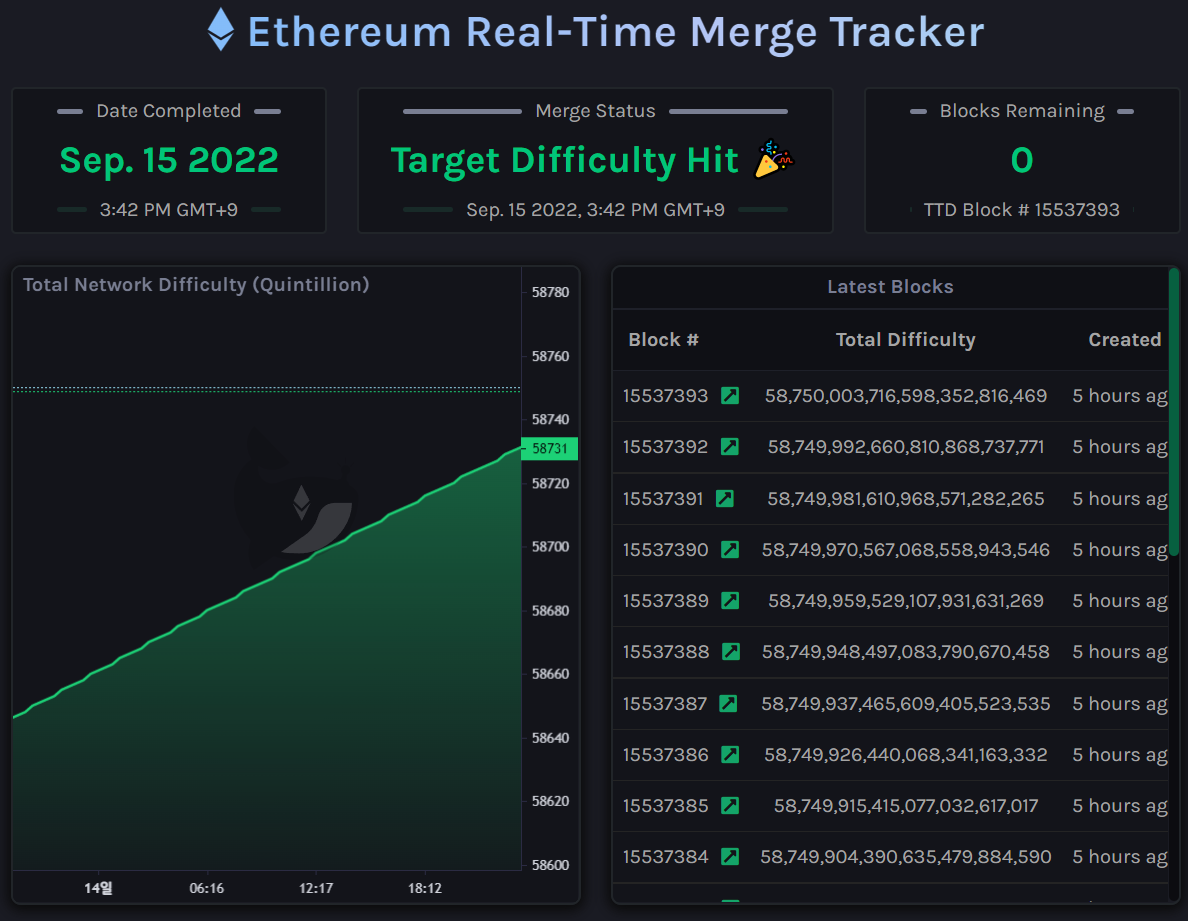Open external link icon for block 15537388
Viewport: 1188px width, 921px height.
pyautogui.click(x=731, y=652)
